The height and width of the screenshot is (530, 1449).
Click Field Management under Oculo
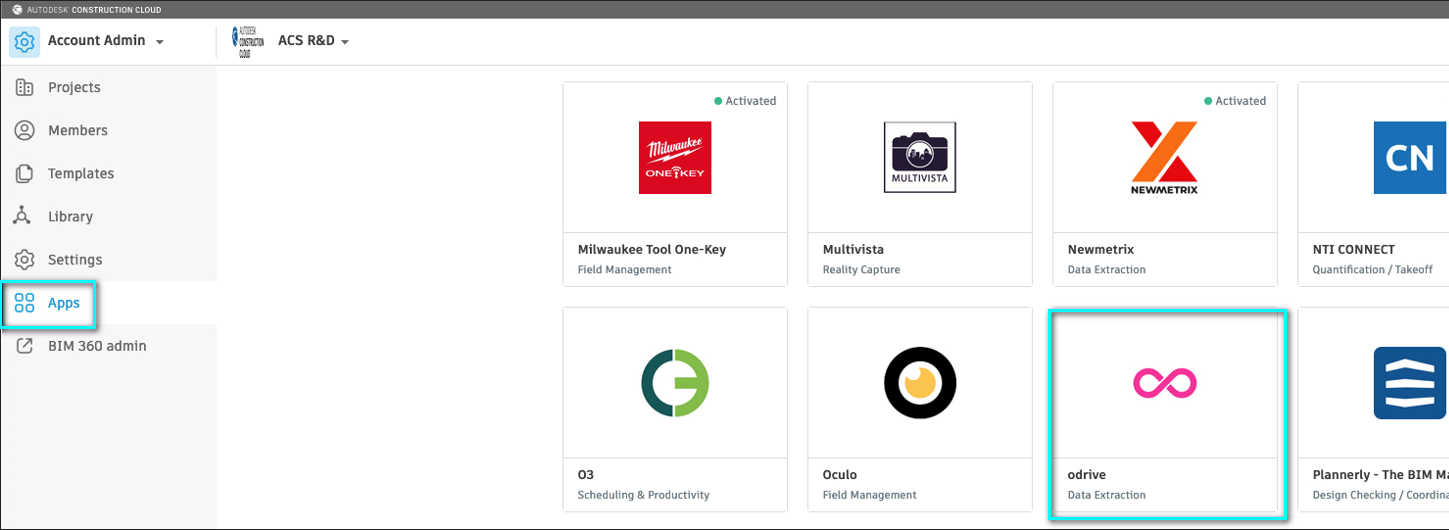click(x=870, y=495)
